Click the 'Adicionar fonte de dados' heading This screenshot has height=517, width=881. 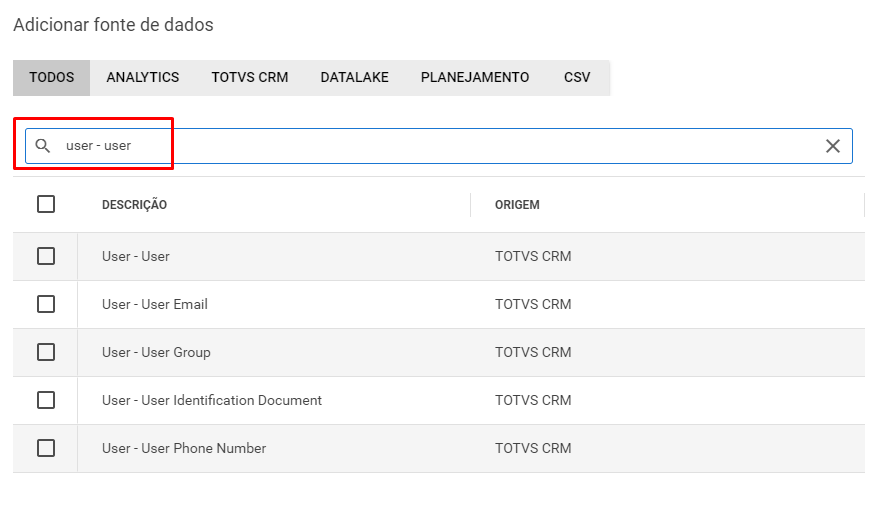click(113, 25)
